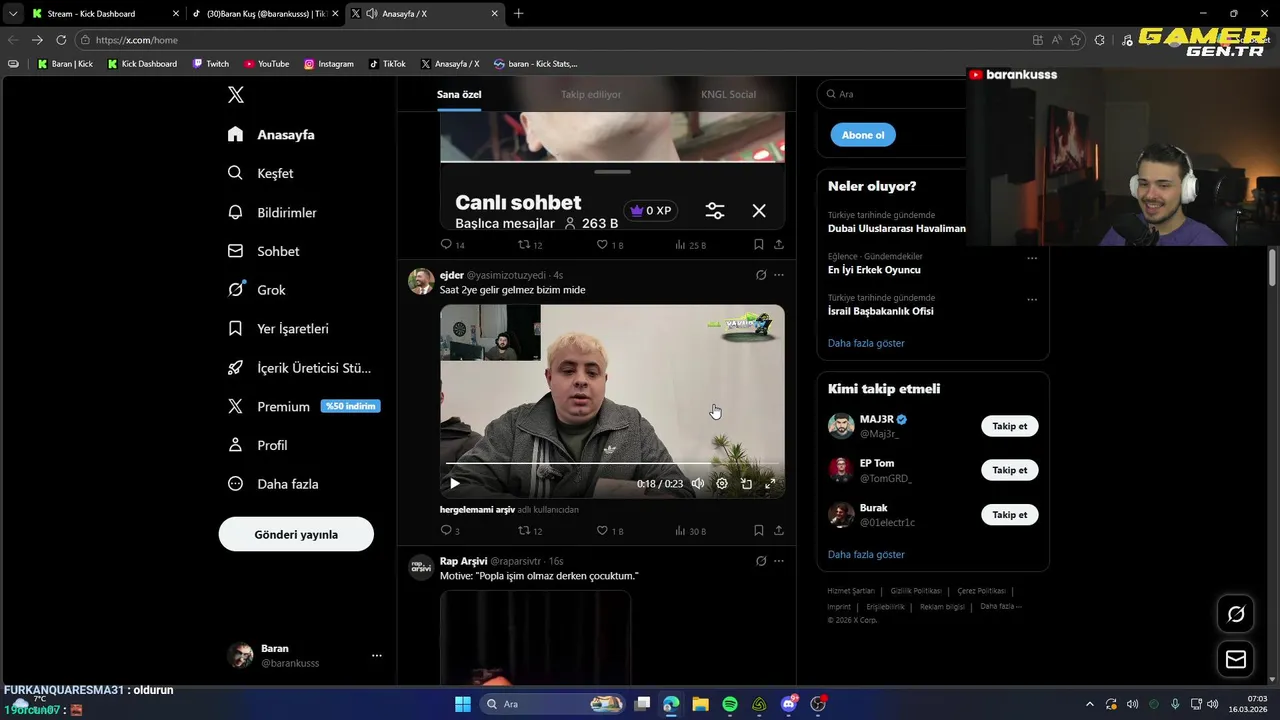Screen dimensions: 1280x720
Task: Open Anasayfa in the left sidebar
Action: click(x=271, y=134)
